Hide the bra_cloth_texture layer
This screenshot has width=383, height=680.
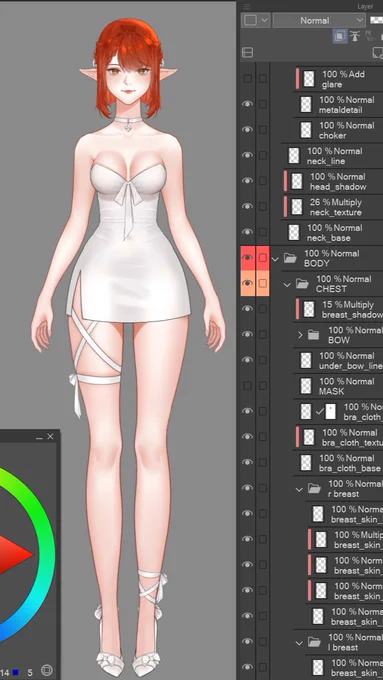(x=247, y=437)
